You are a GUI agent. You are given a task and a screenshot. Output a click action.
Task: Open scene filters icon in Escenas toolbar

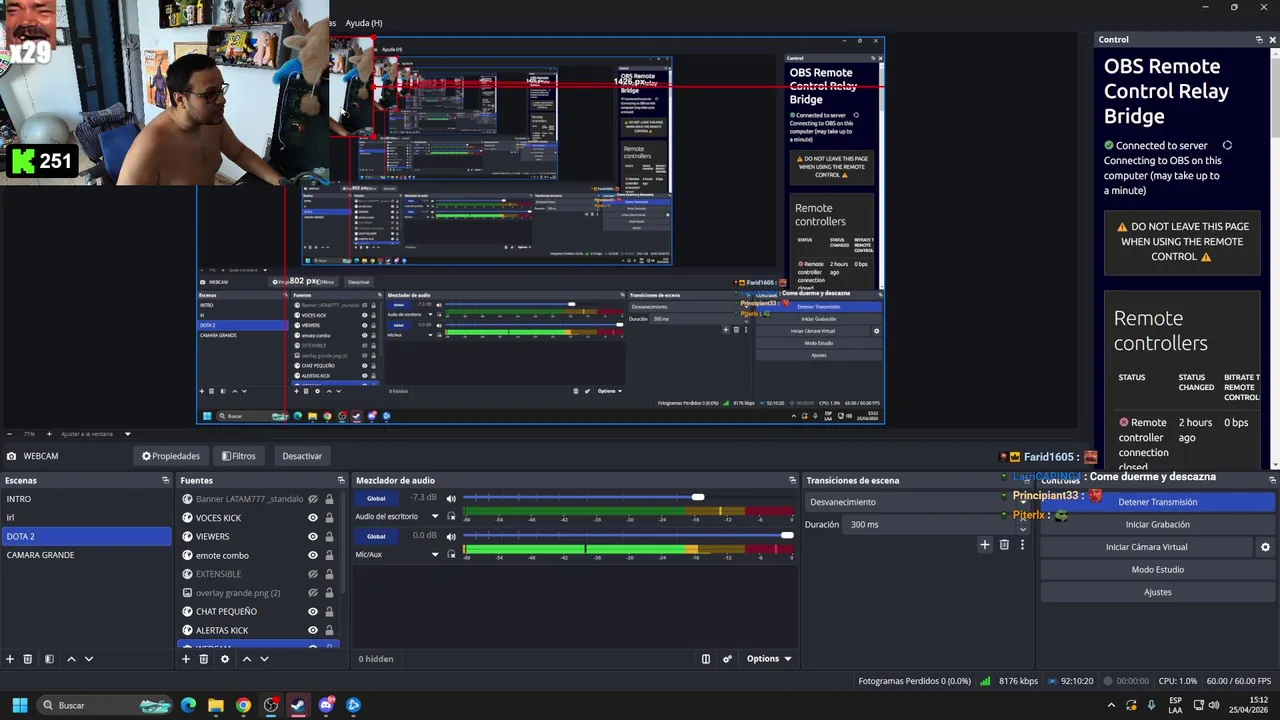coord(49,659)
